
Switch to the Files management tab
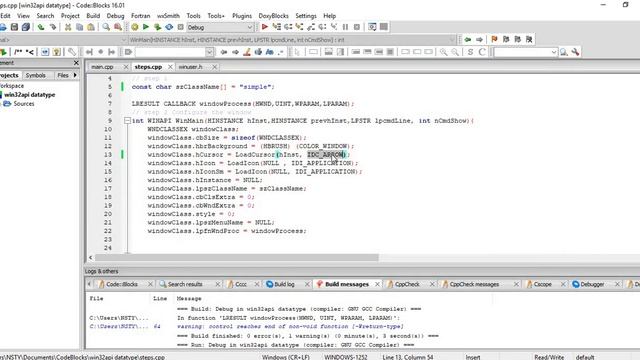[63, 75]
